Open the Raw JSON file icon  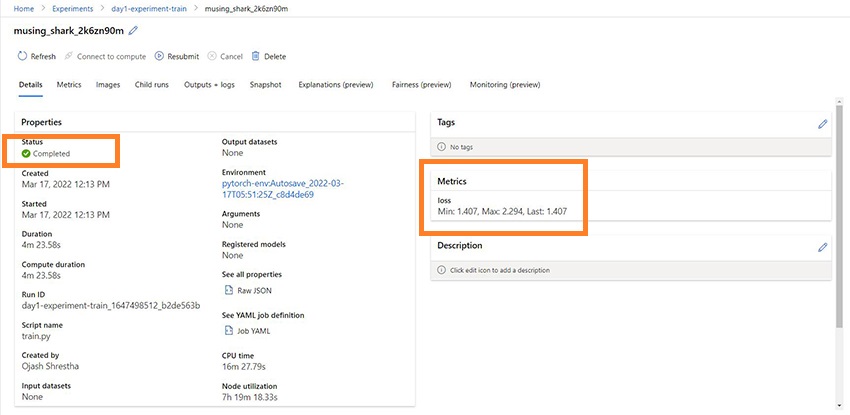click(228, 290)
